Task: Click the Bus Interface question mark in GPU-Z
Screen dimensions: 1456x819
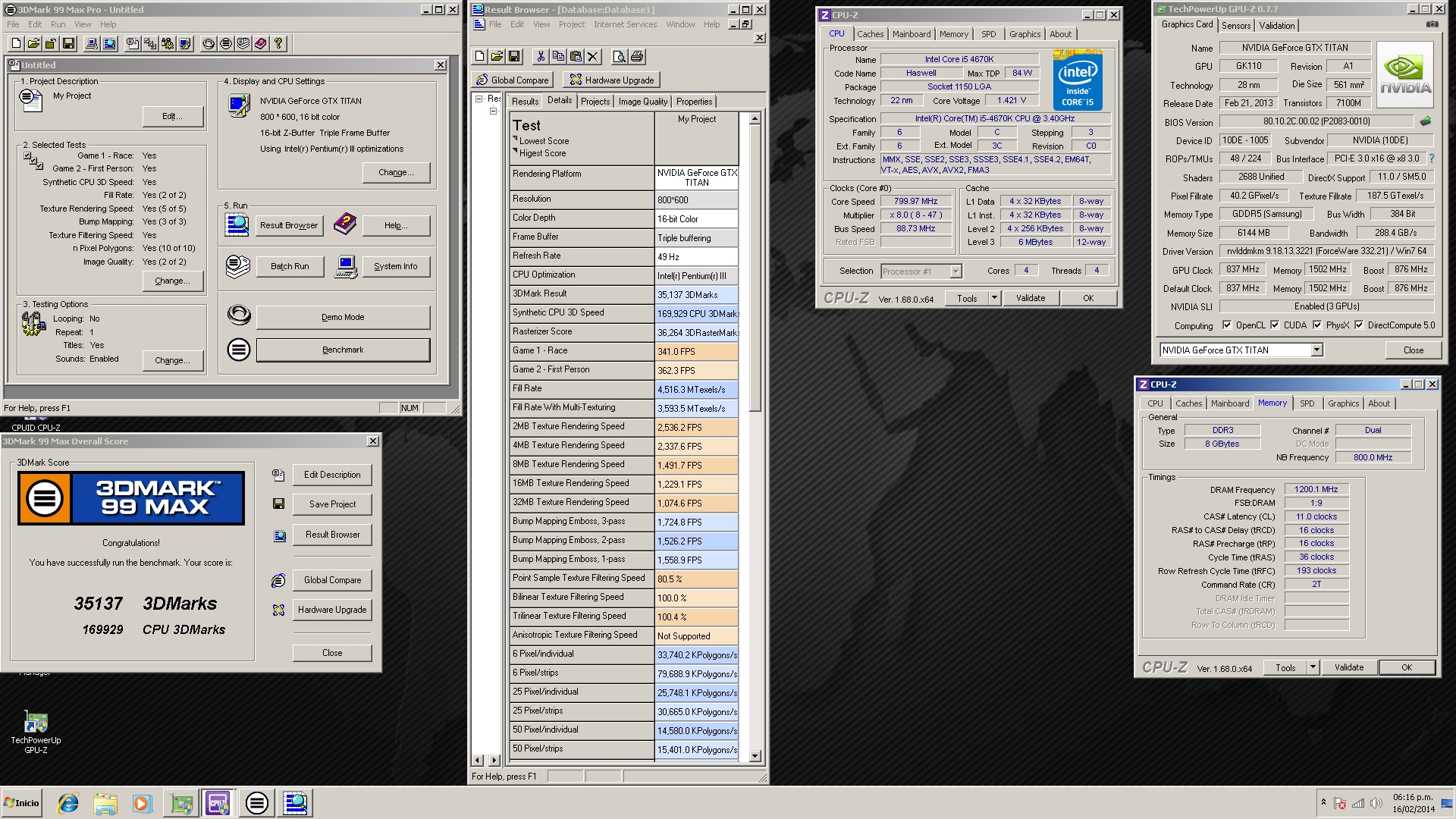Action: coord(1432,159)
